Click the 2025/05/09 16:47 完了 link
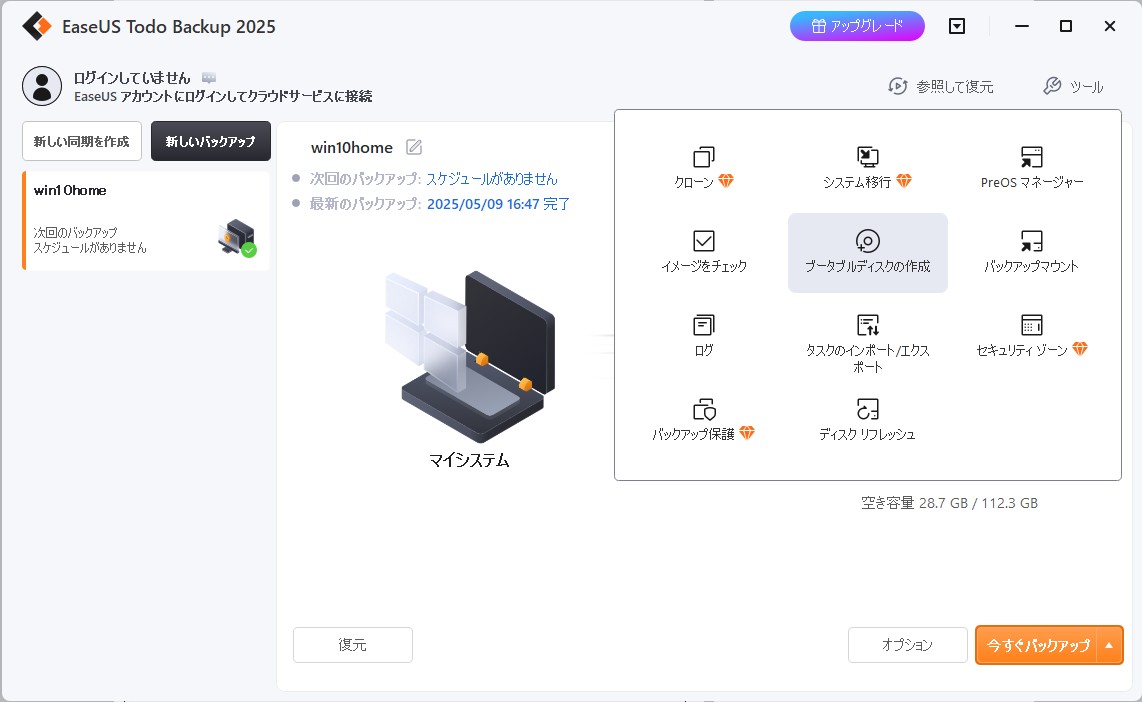The height and width of the screenshot is (702, 1142). point(498,204)
